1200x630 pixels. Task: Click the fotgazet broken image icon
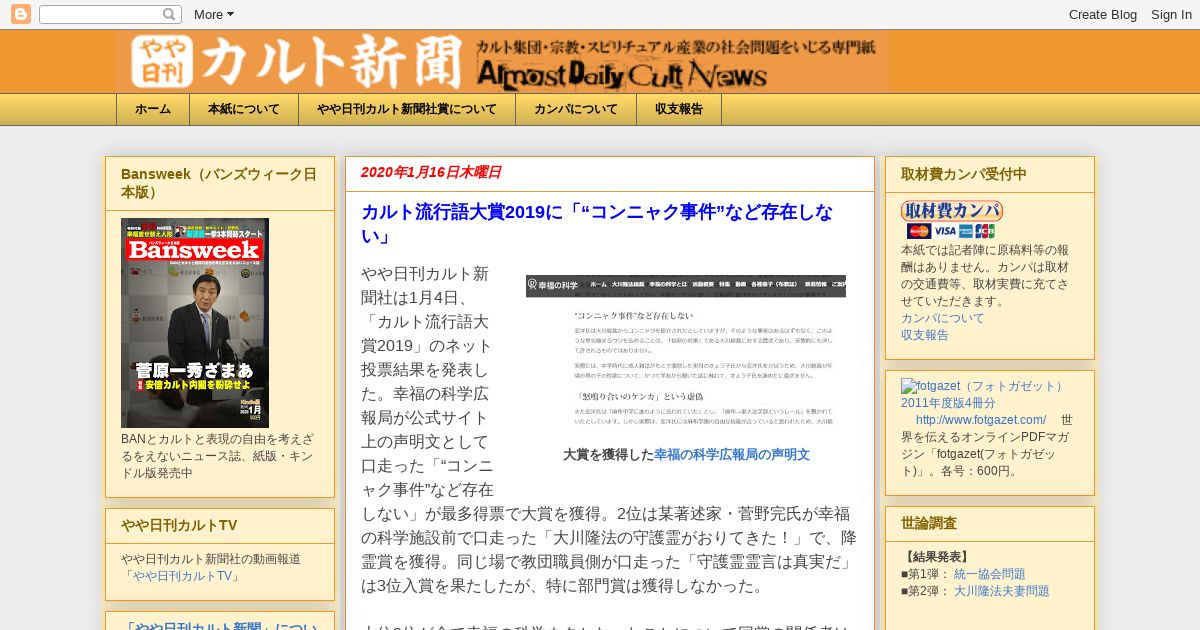[908, 386]
